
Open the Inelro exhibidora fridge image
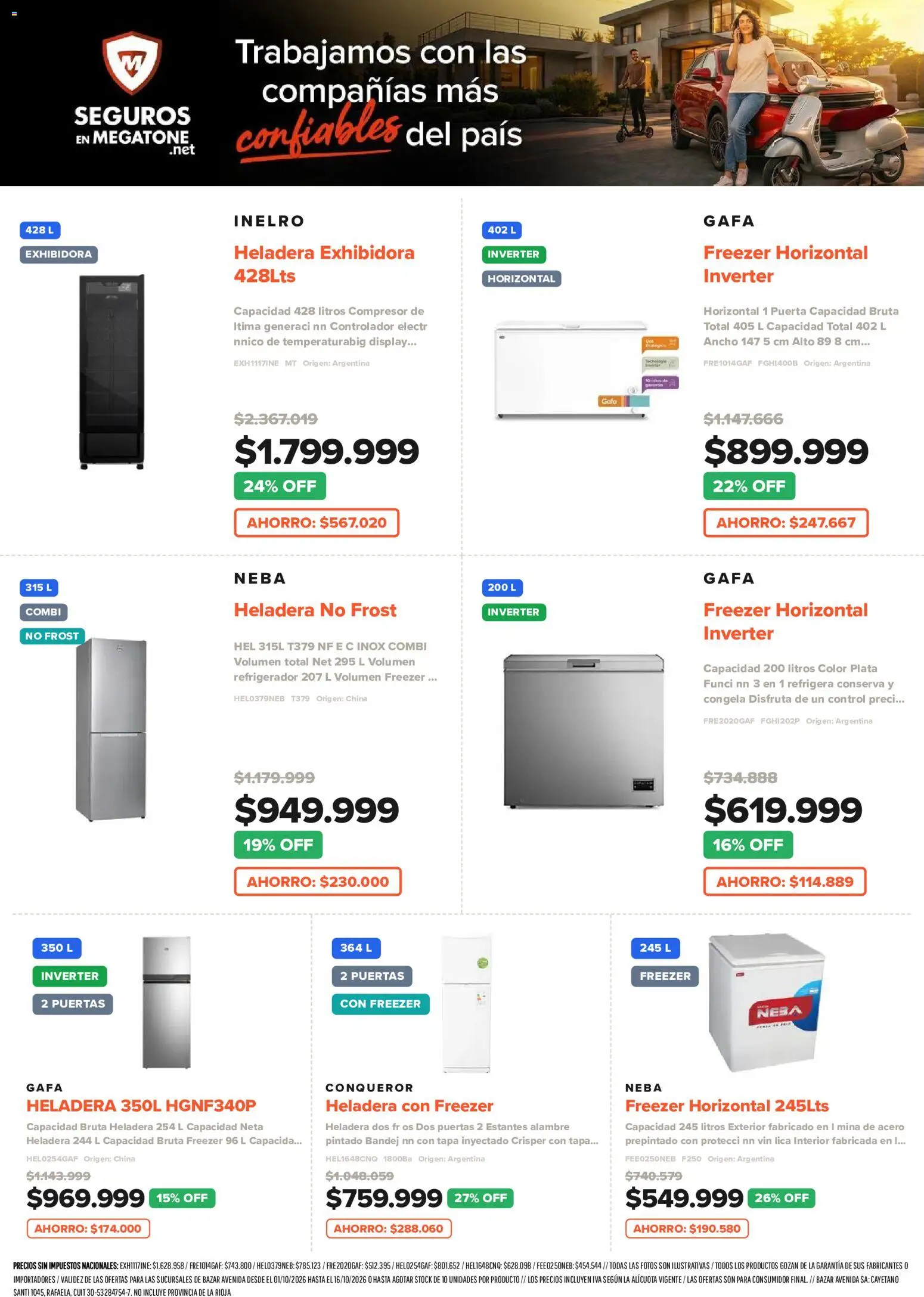(x=112, y=372)
